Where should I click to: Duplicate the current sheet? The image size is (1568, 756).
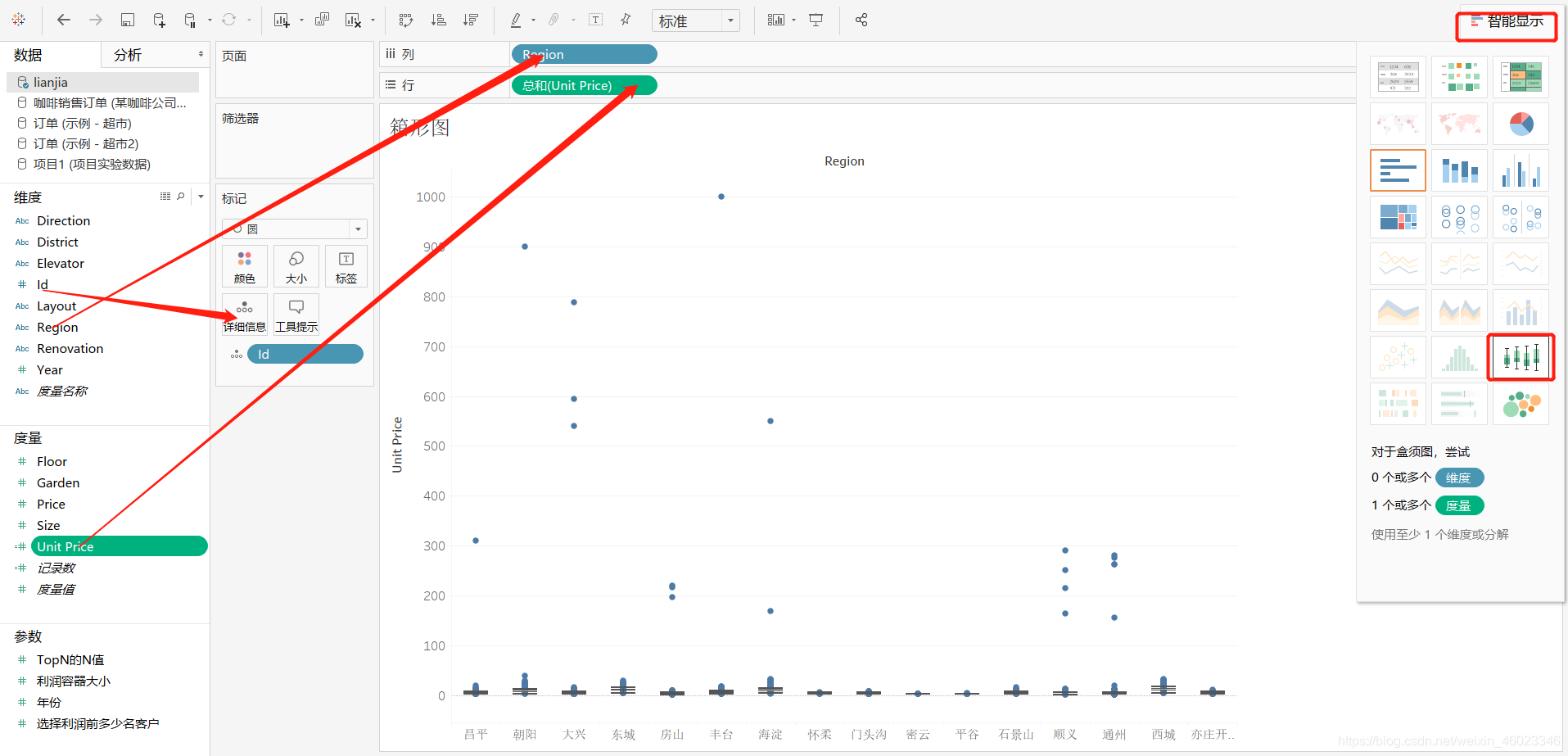[323, 20]
